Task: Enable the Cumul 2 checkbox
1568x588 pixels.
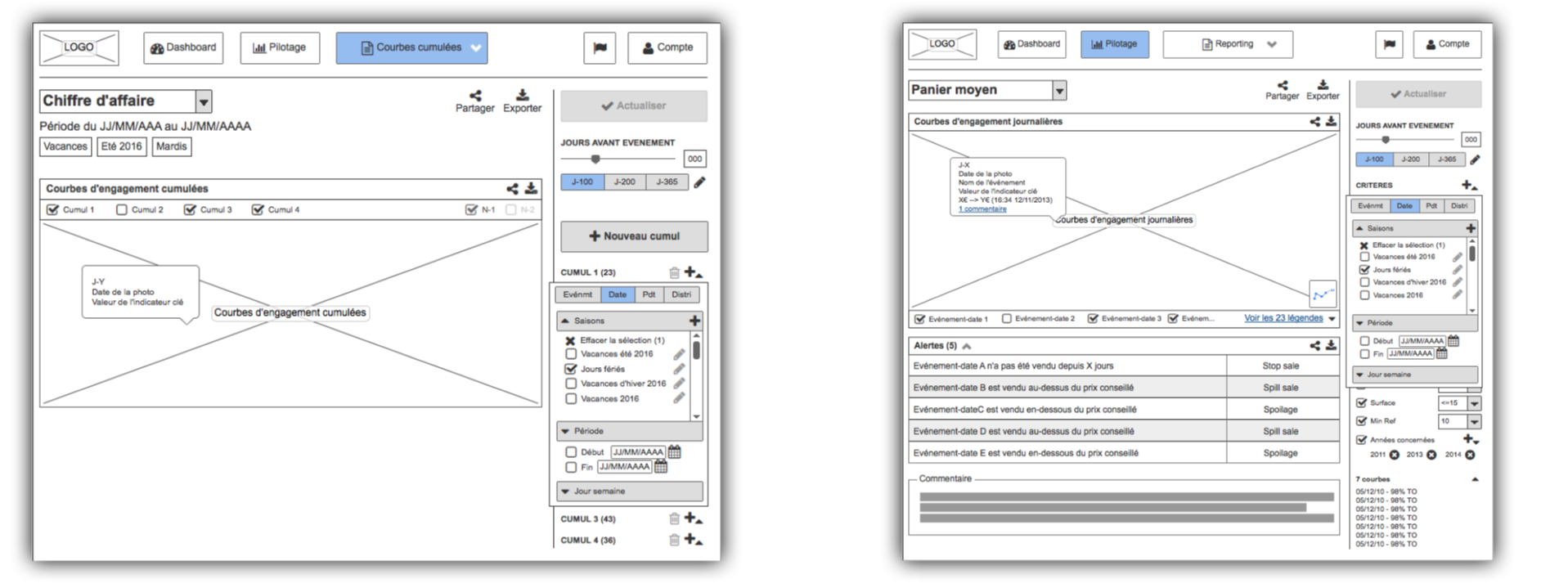Action: coord(122,210)
